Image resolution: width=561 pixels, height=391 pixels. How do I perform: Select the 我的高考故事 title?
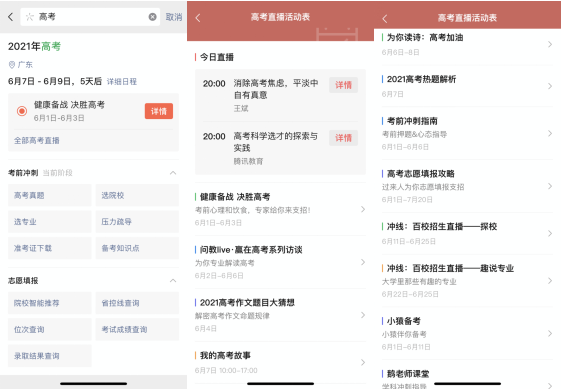click(225, 356)
